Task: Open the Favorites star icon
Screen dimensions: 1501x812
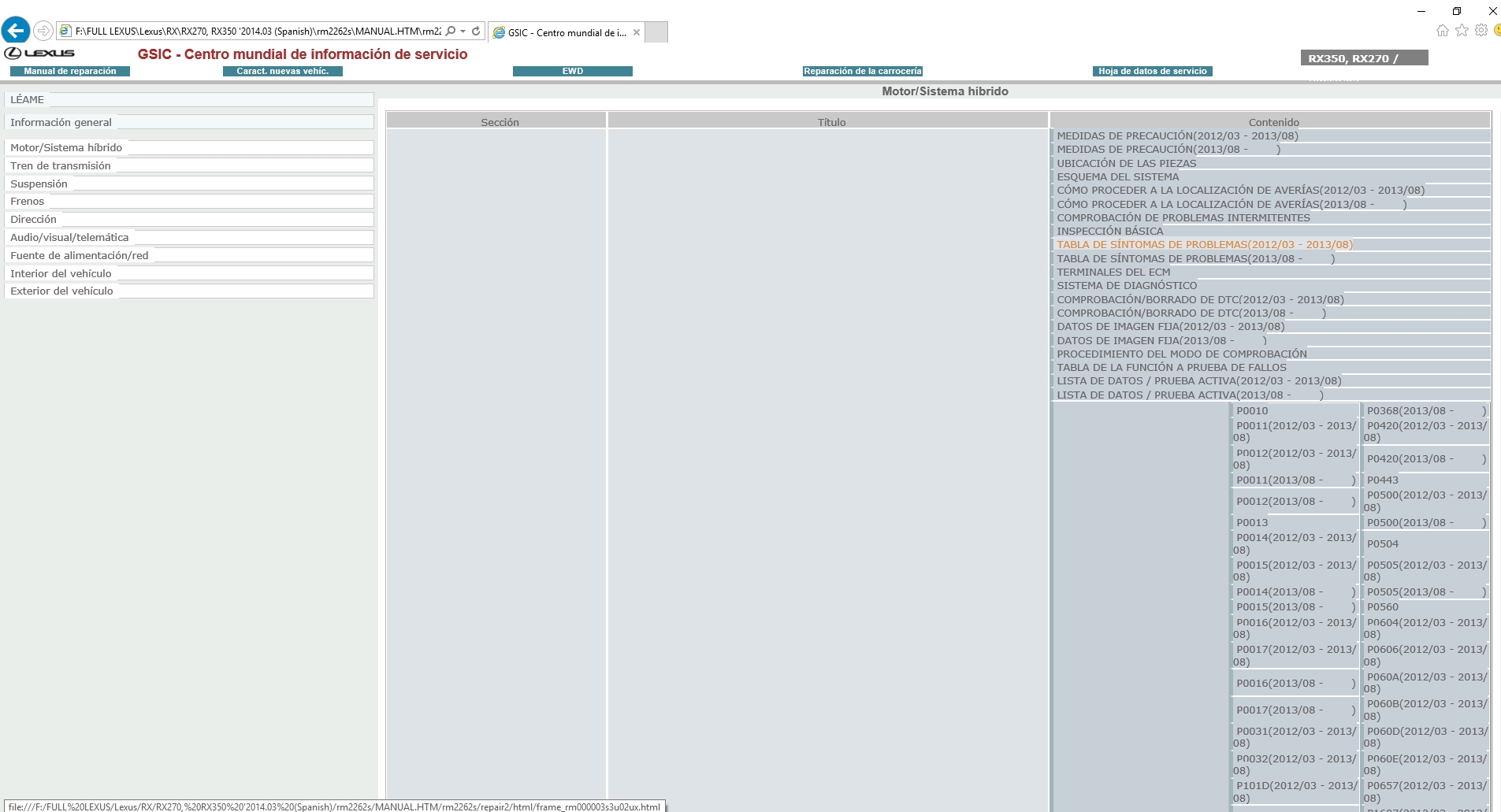Action: [x=1462, y=31]
